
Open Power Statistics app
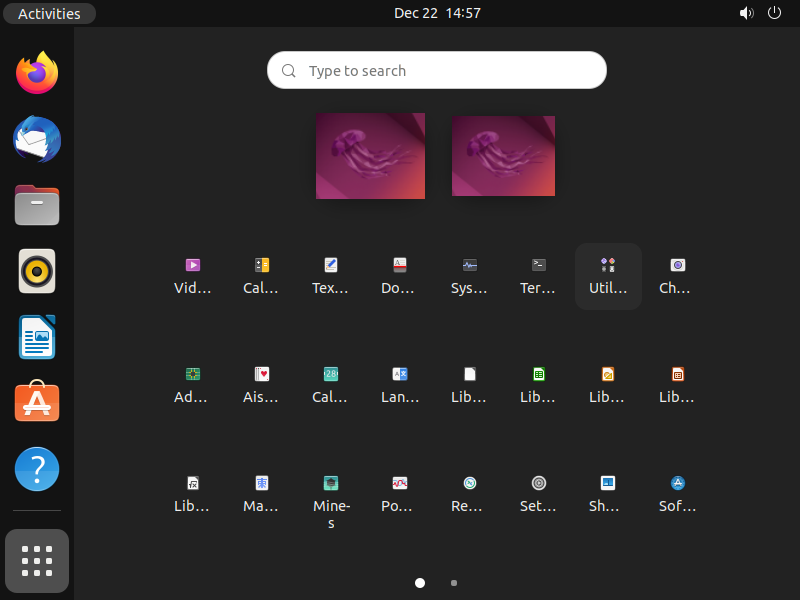[x=399, y=494]
